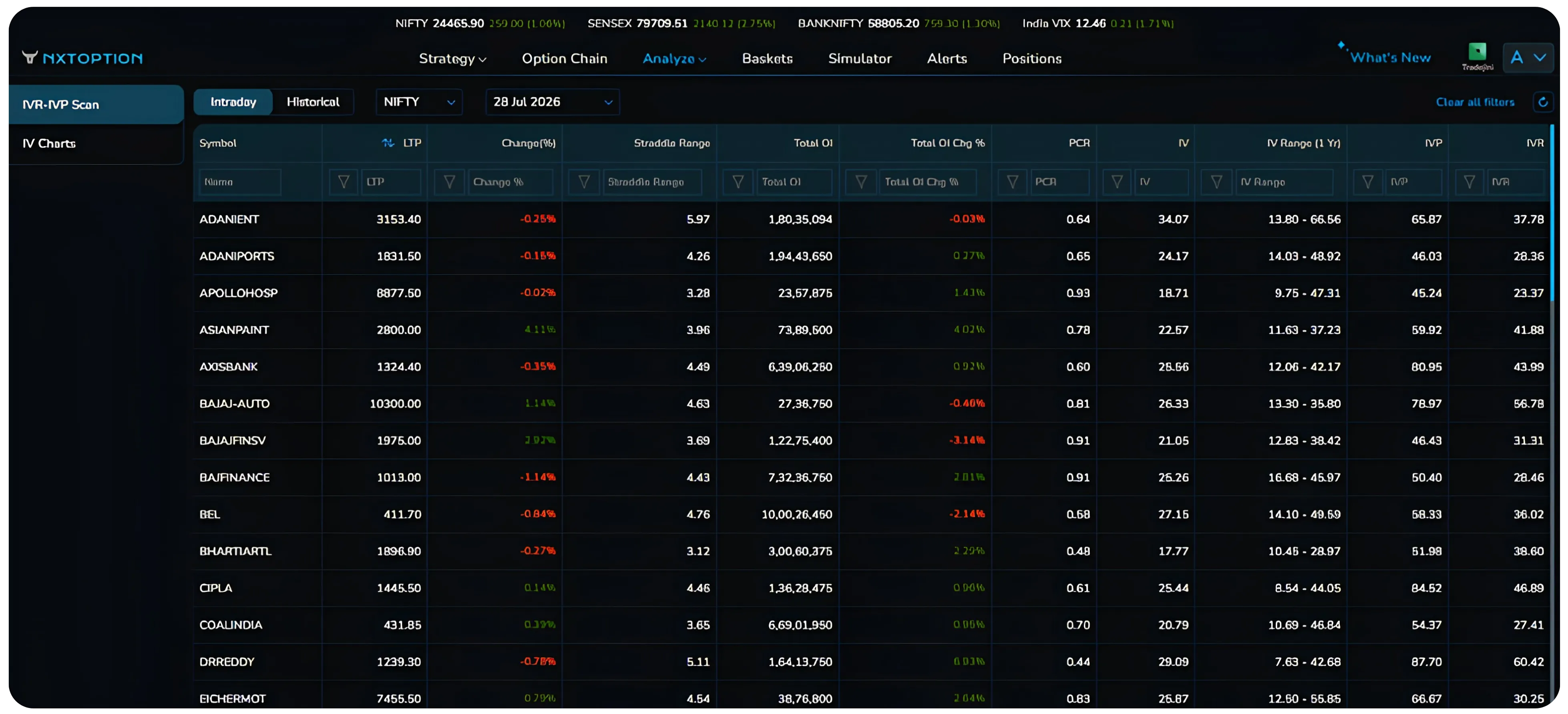Sort by the IVR column header

(1535, 143)
